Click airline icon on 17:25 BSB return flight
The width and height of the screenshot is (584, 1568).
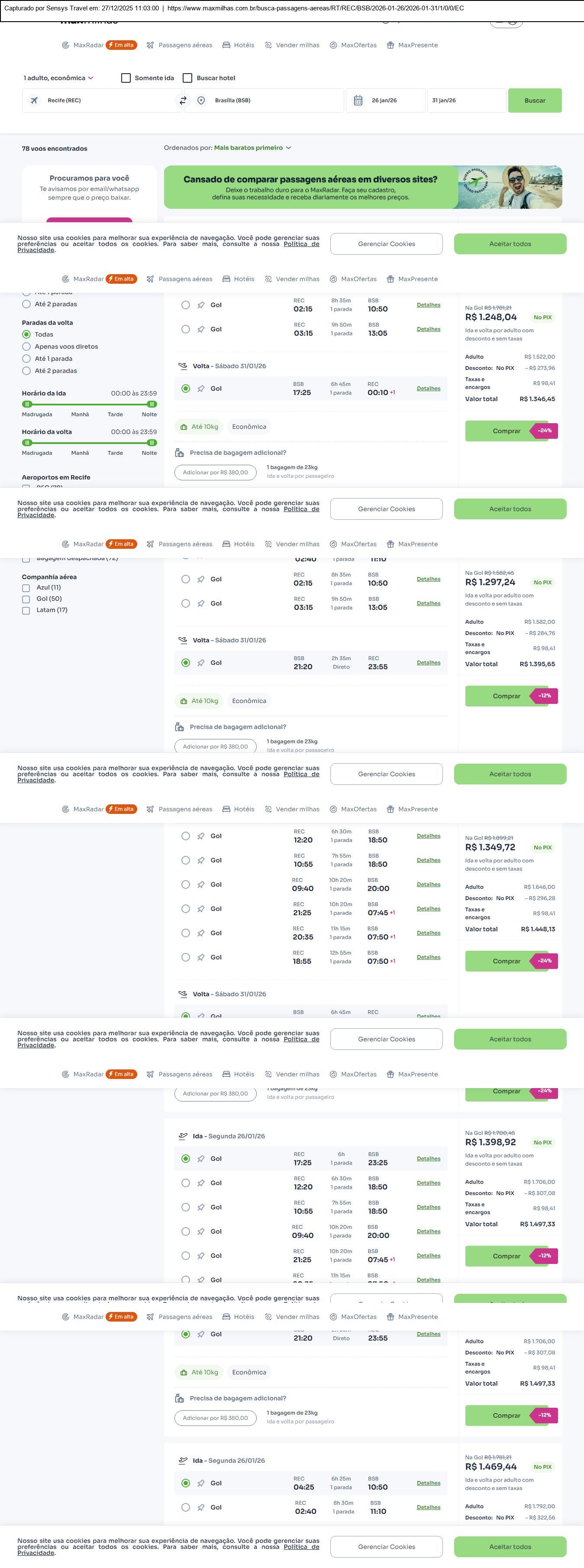(201, 389)
